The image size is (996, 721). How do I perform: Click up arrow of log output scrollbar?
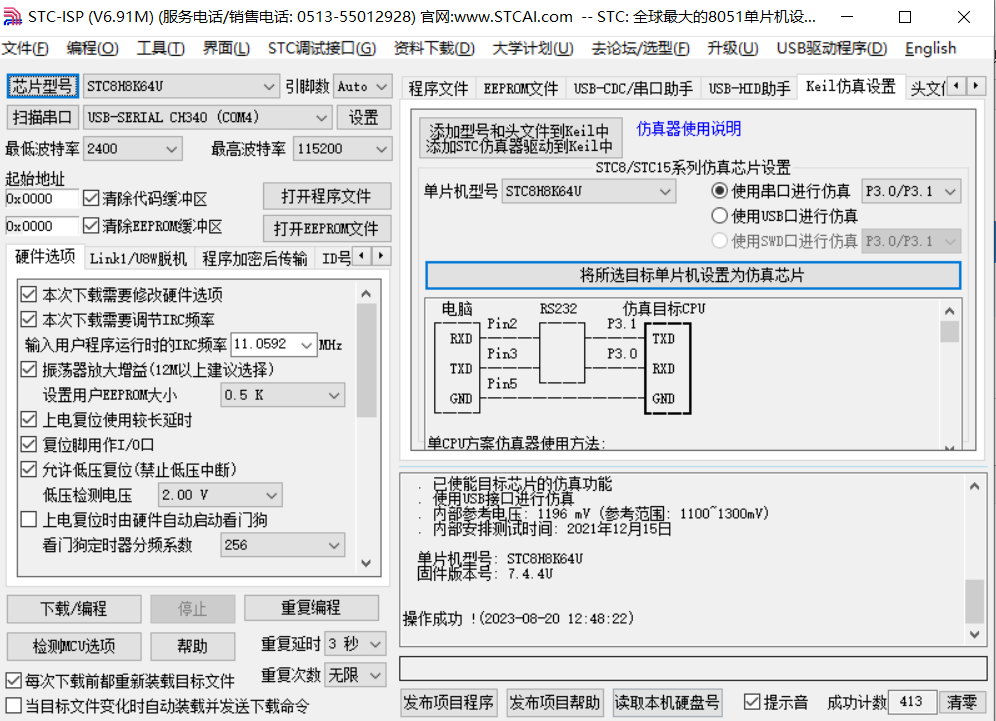pos(974,487)
